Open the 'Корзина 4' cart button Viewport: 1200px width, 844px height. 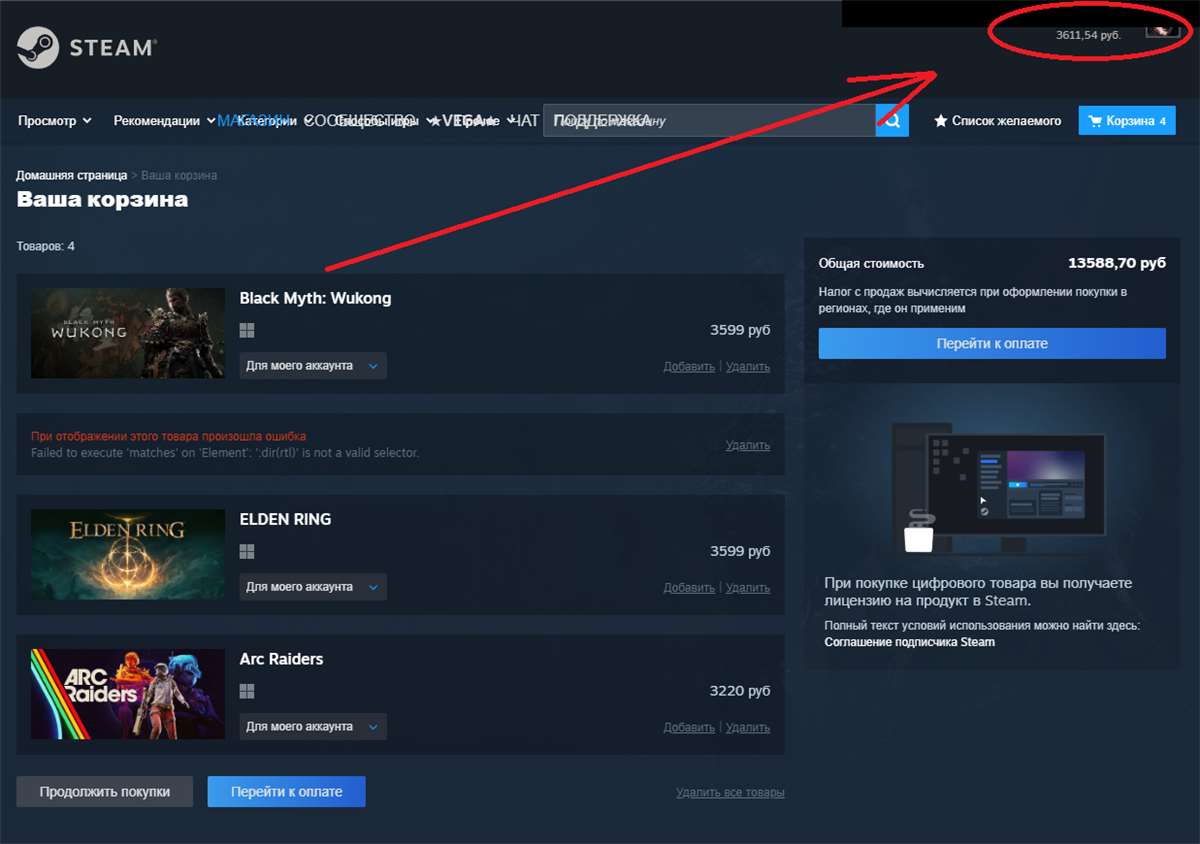[x=1127, y=121]
